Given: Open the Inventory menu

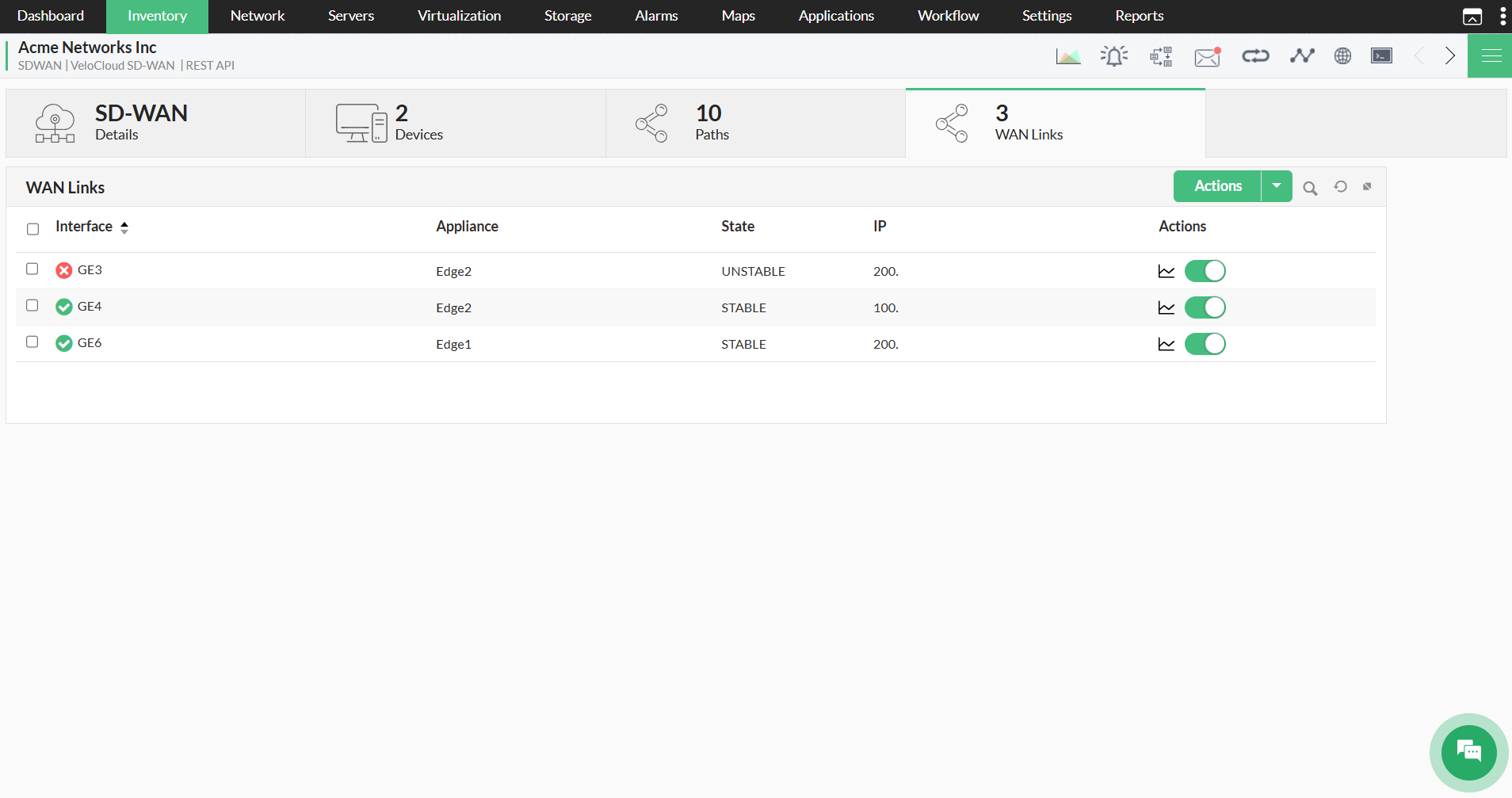Looking at the screenshot, I should [157, 16].
